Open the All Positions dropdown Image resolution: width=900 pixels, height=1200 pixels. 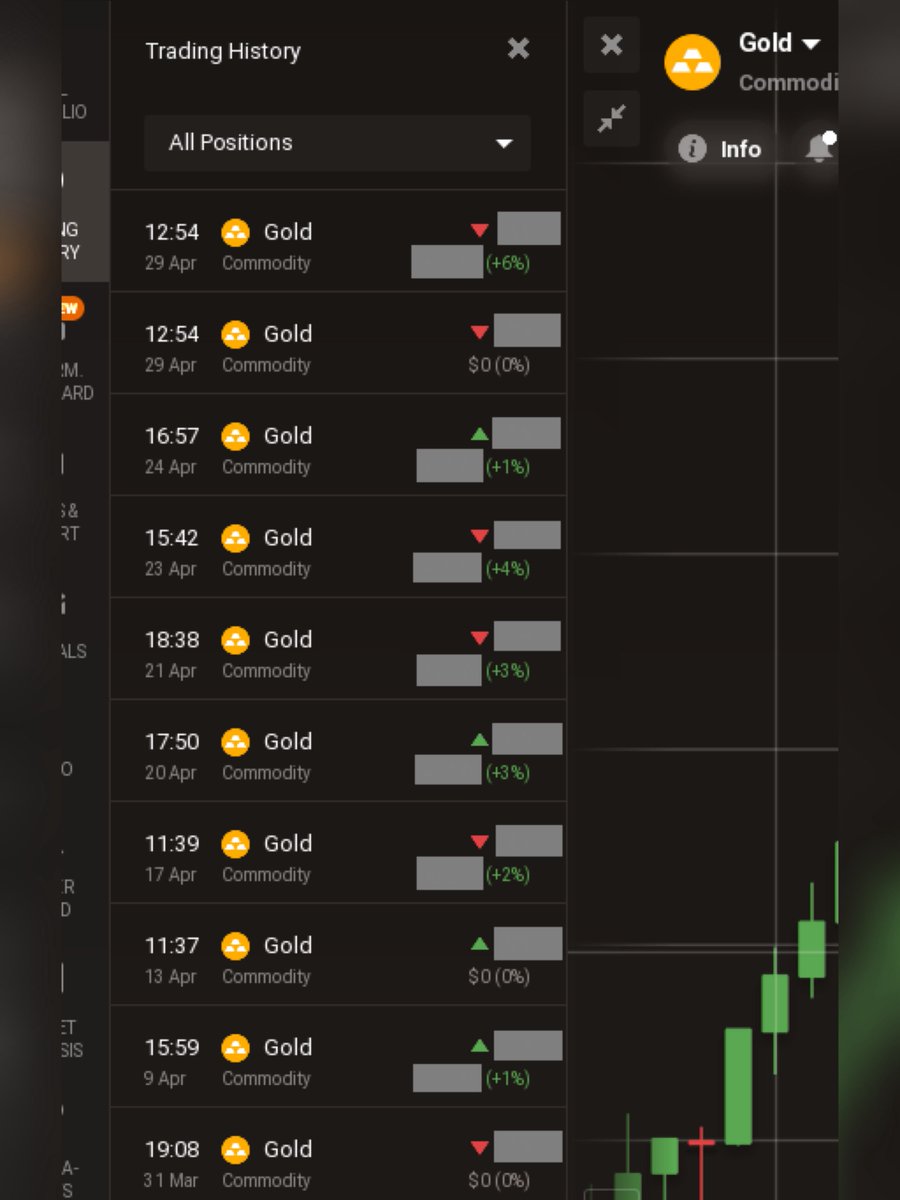coord(337,143)
